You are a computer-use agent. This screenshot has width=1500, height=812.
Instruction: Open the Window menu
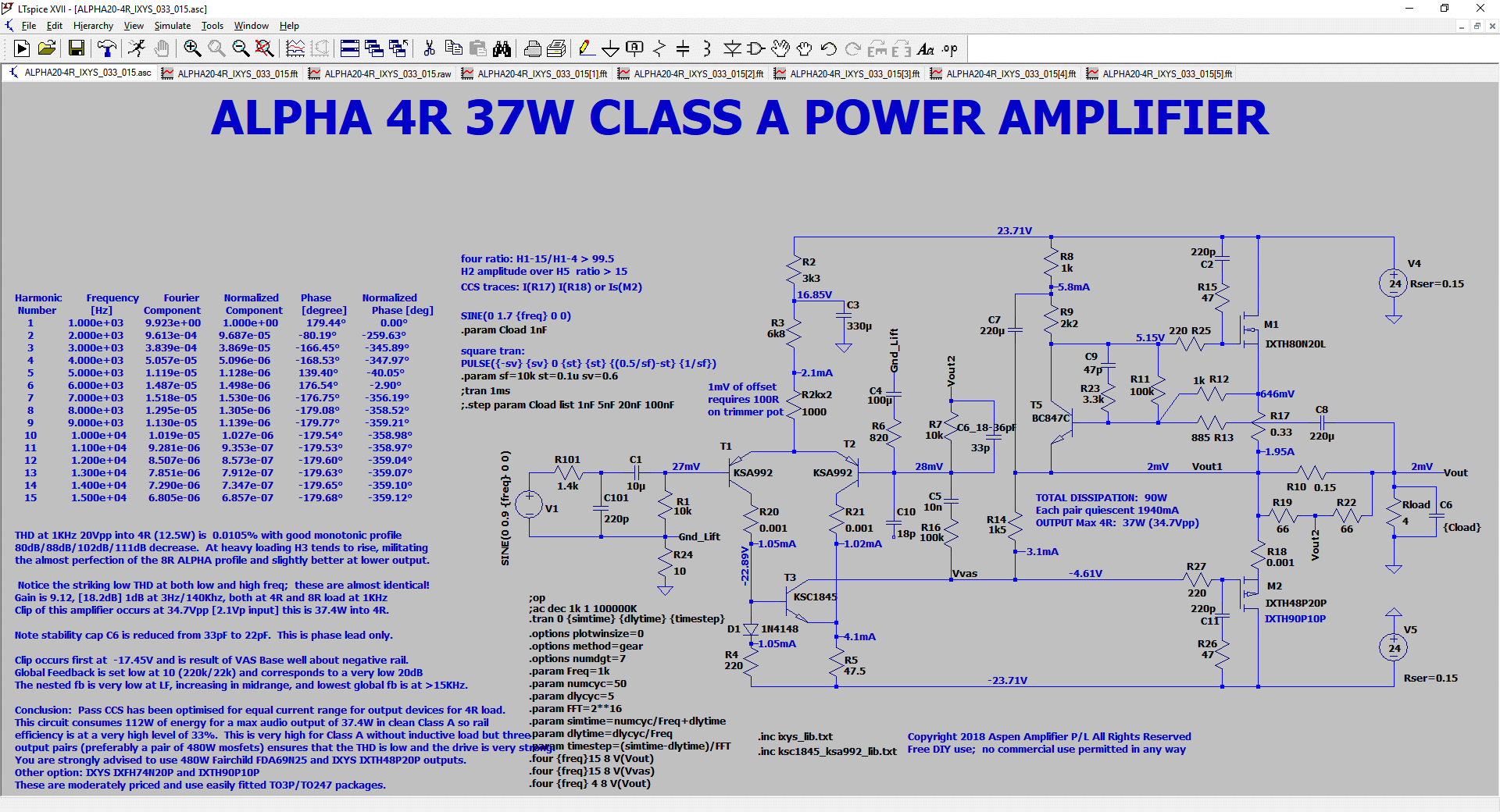click(x=252, y=26)
